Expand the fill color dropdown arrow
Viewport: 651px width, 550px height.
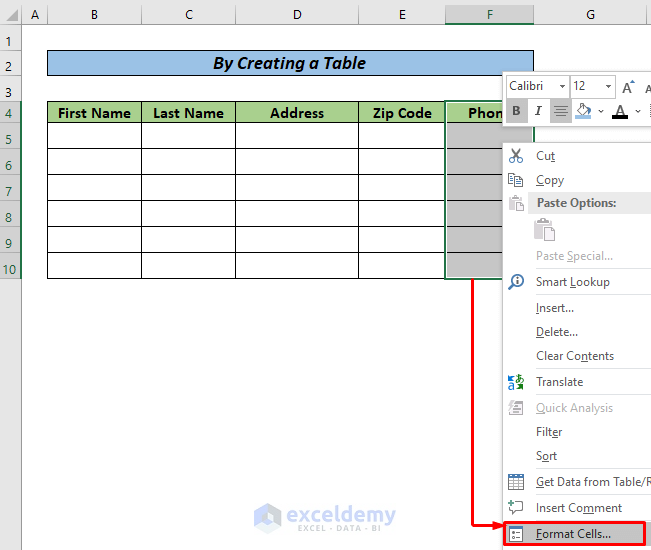click(x=601, y=111)
